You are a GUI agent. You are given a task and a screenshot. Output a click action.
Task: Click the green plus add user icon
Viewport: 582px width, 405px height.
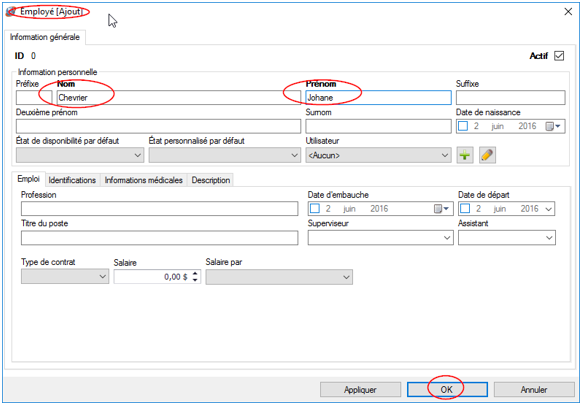click(465, 155)
